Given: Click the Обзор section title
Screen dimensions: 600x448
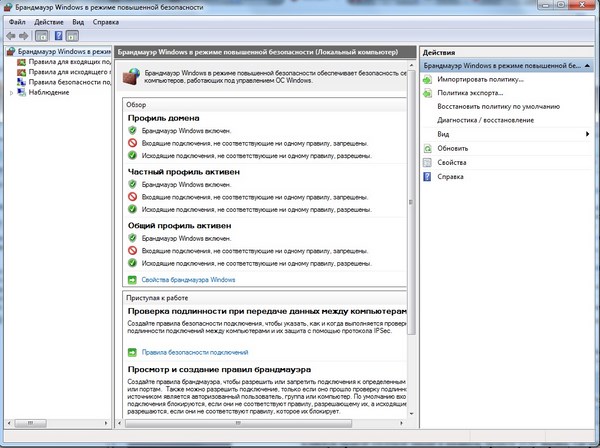Looking at the screenshot, I should coord(136,105).
